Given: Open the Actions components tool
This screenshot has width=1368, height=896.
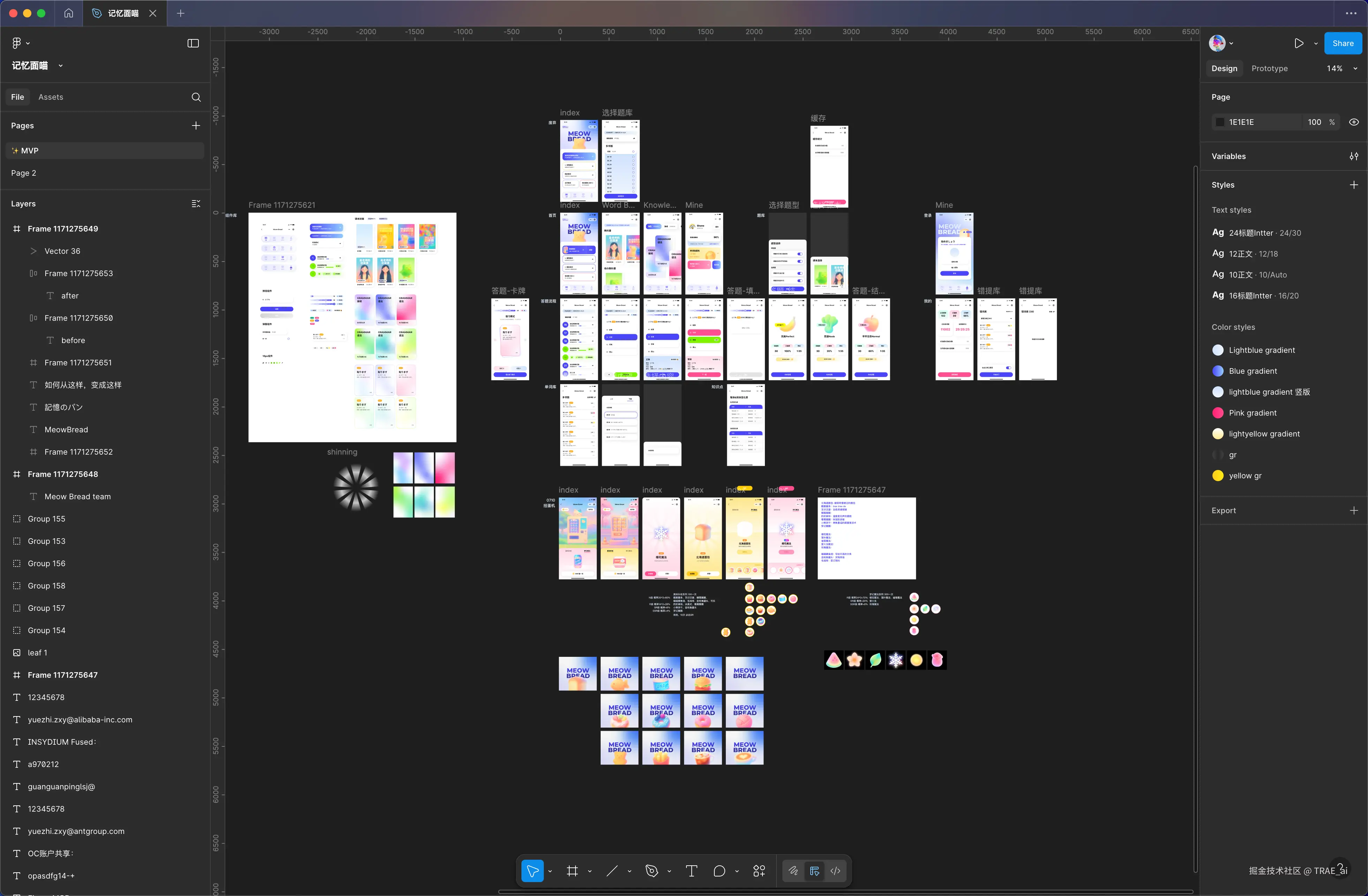Looking at the screenshot, I should pyautogui.click(x=759, y=871).
